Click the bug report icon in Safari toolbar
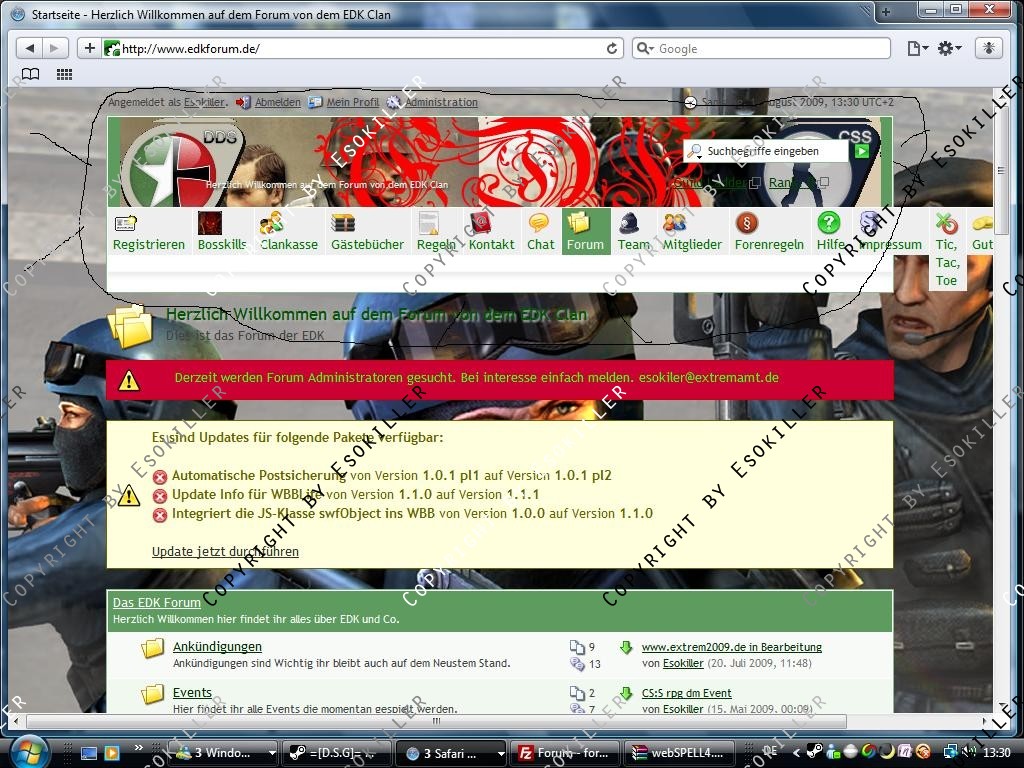The image size is (1024, 768). [x=988, y=48]
